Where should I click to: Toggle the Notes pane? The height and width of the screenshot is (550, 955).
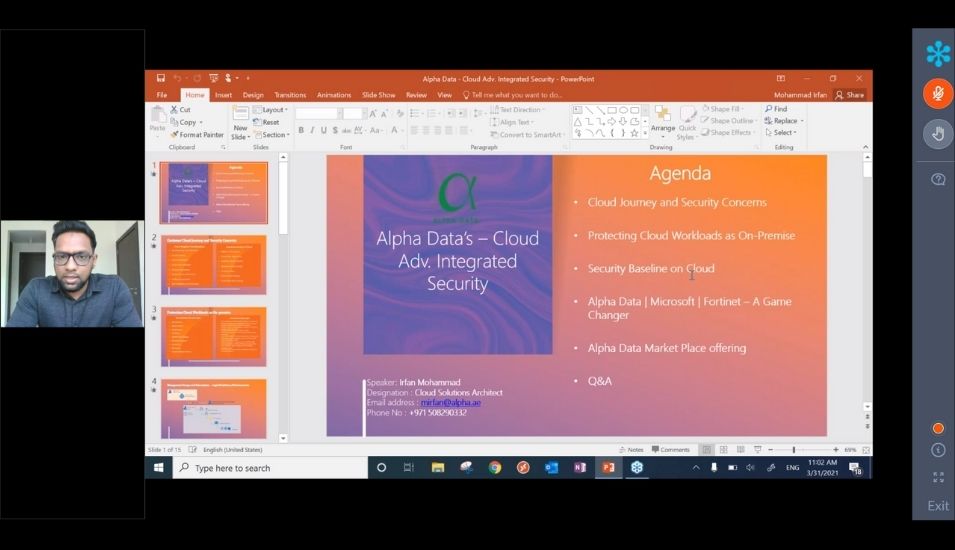[631, 450]
